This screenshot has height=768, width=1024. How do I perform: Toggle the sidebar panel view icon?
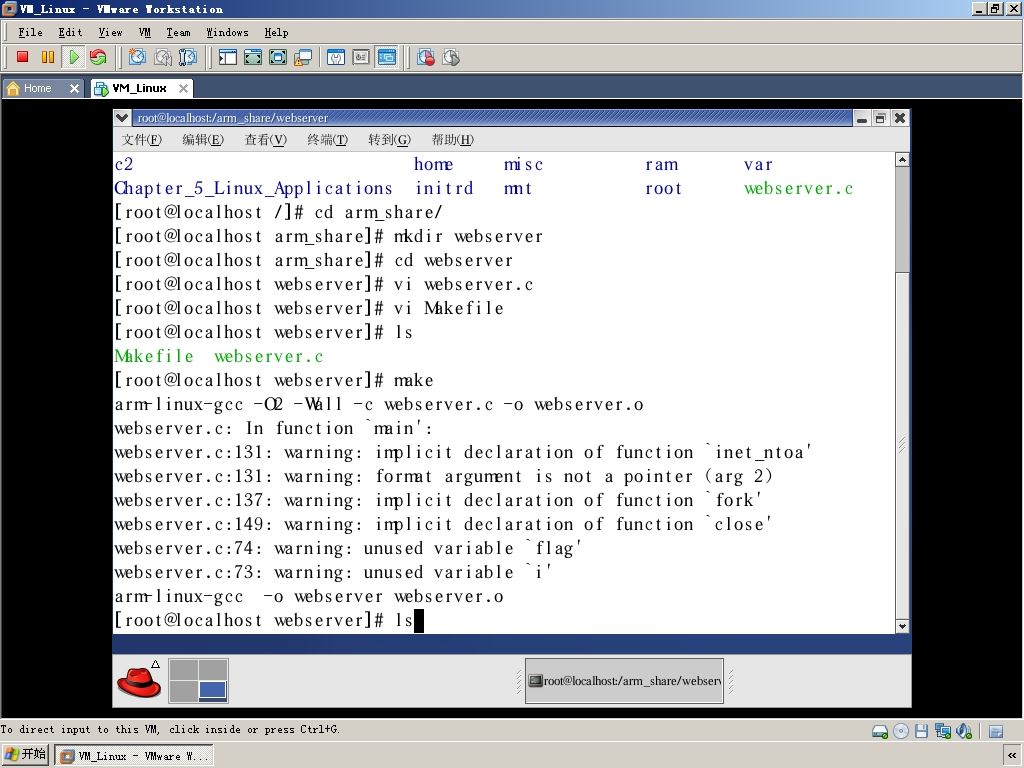pos(227,57)
